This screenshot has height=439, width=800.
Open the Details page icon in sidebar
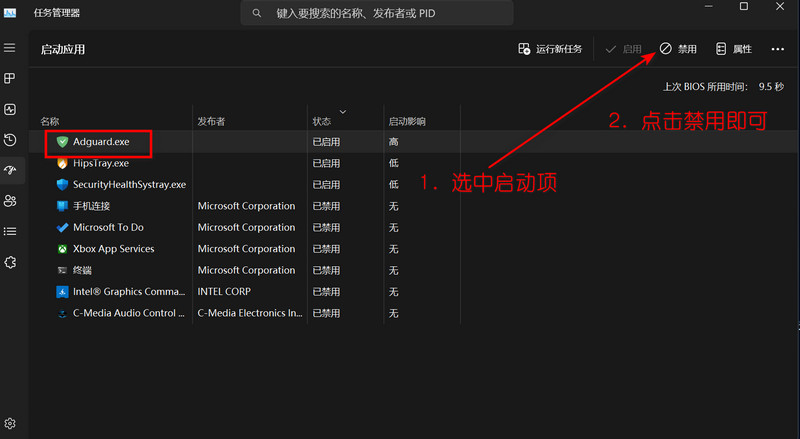[10, 231]
